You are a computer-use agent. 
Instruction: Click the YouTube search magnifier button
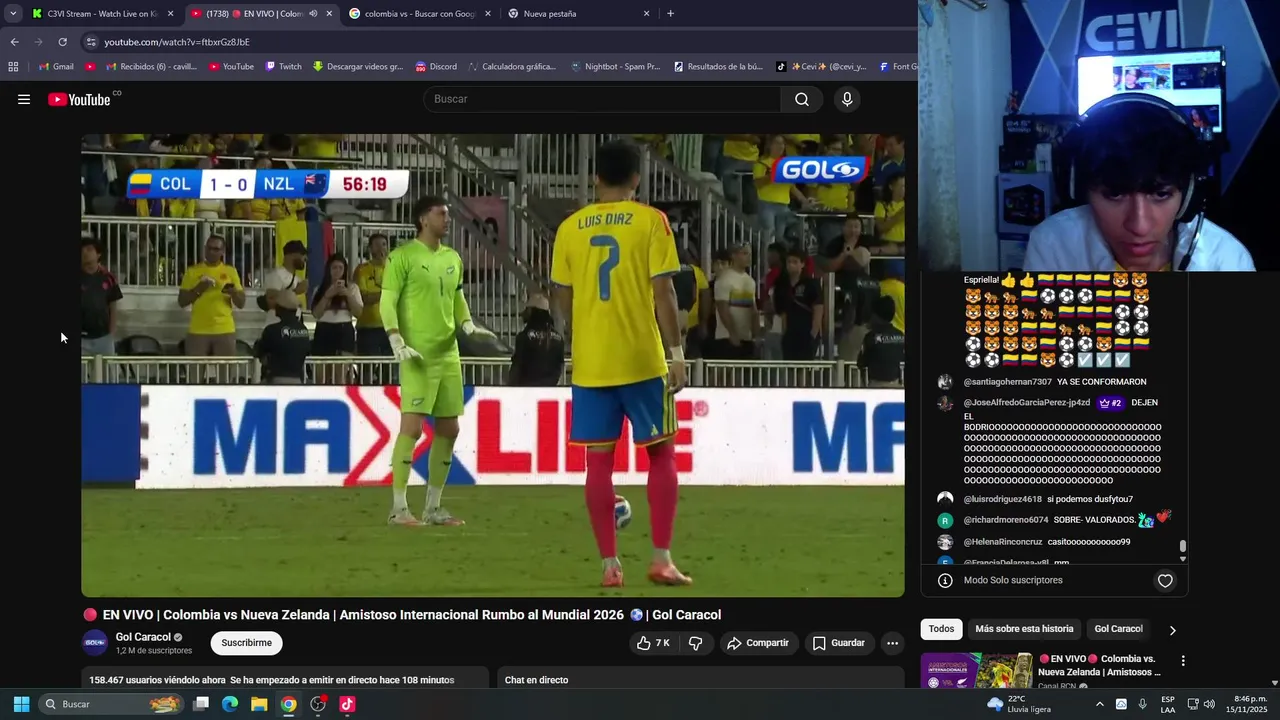point(802,99)
